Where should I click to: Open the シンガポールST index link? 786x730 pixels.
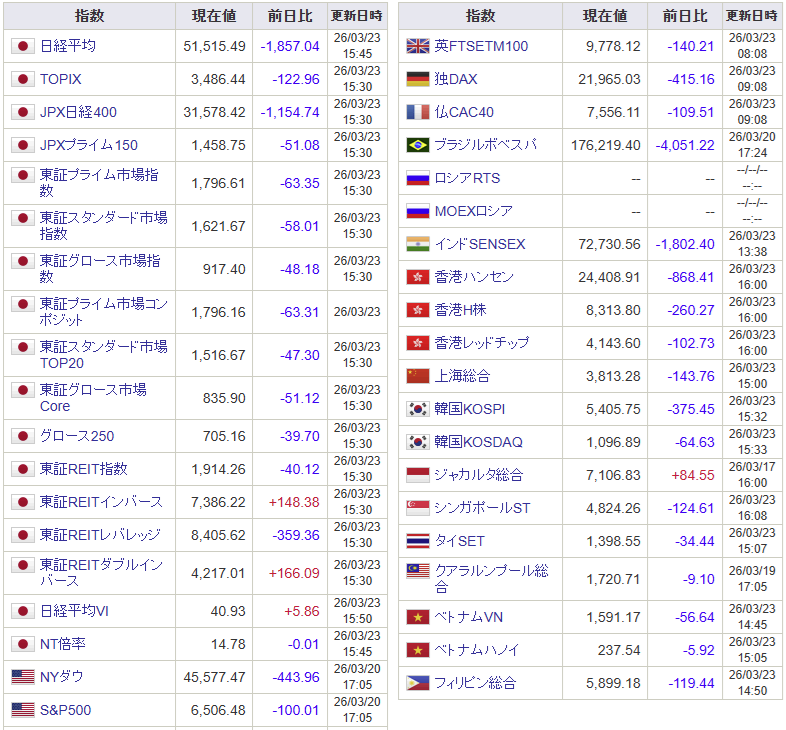click(482, 508)
